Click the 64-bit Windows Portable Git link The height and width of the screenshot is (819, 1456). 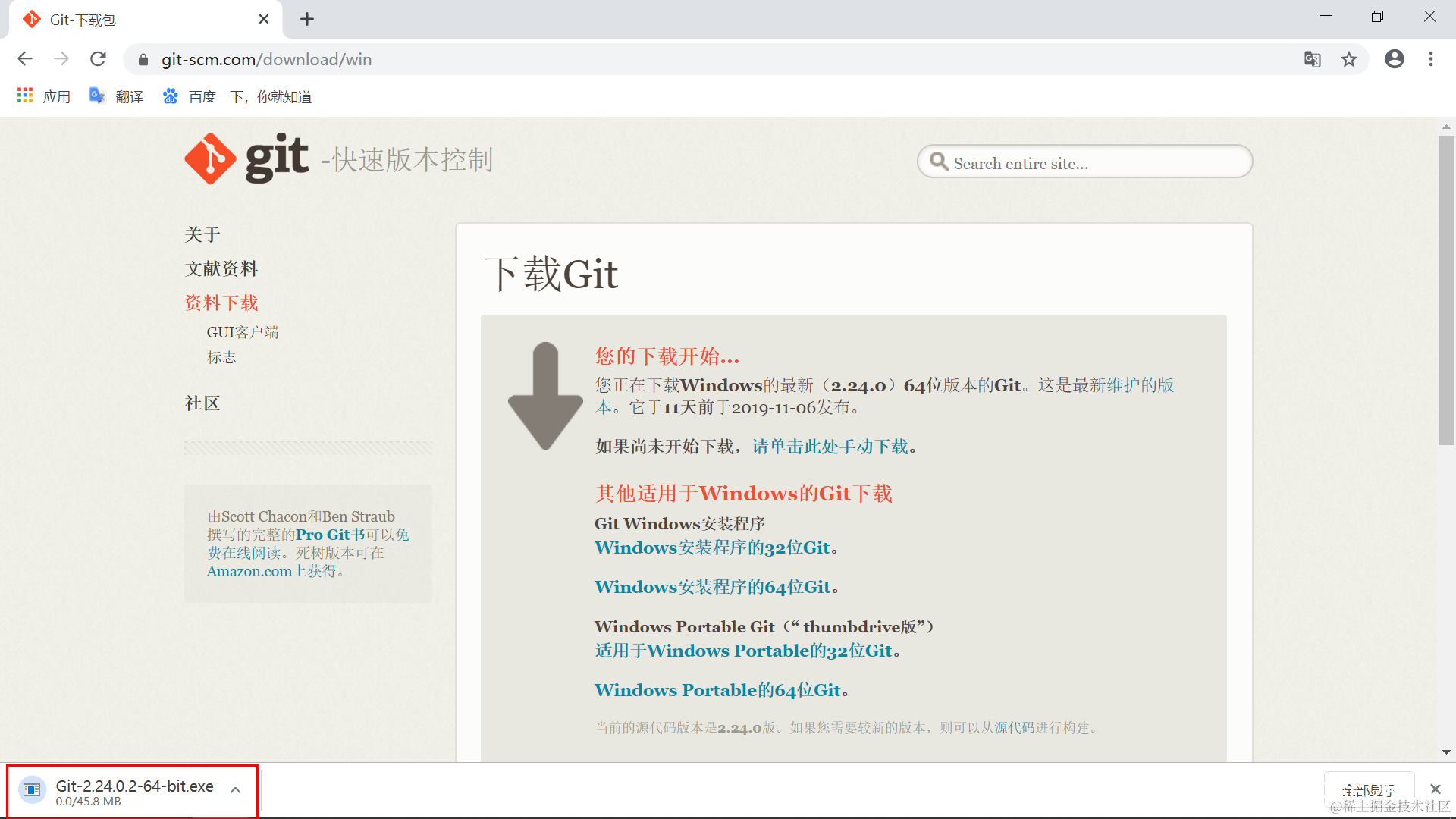point(717,690)
